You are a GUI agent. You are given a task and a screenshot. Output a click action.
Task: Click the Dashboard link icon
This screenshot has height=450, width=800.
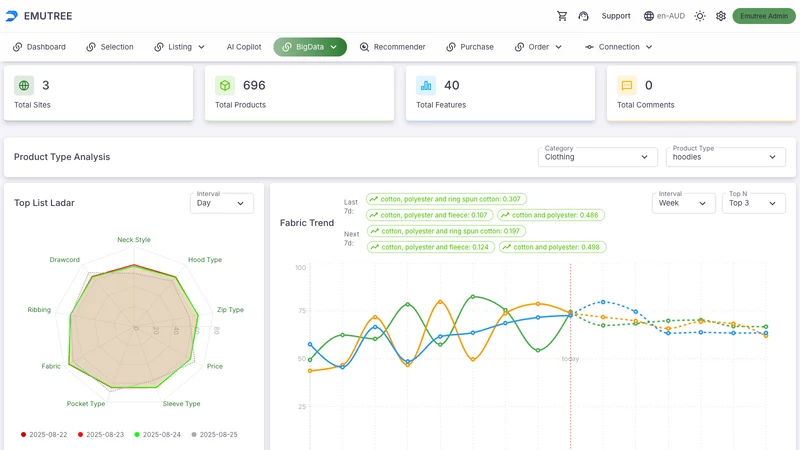tap(17, 47)
